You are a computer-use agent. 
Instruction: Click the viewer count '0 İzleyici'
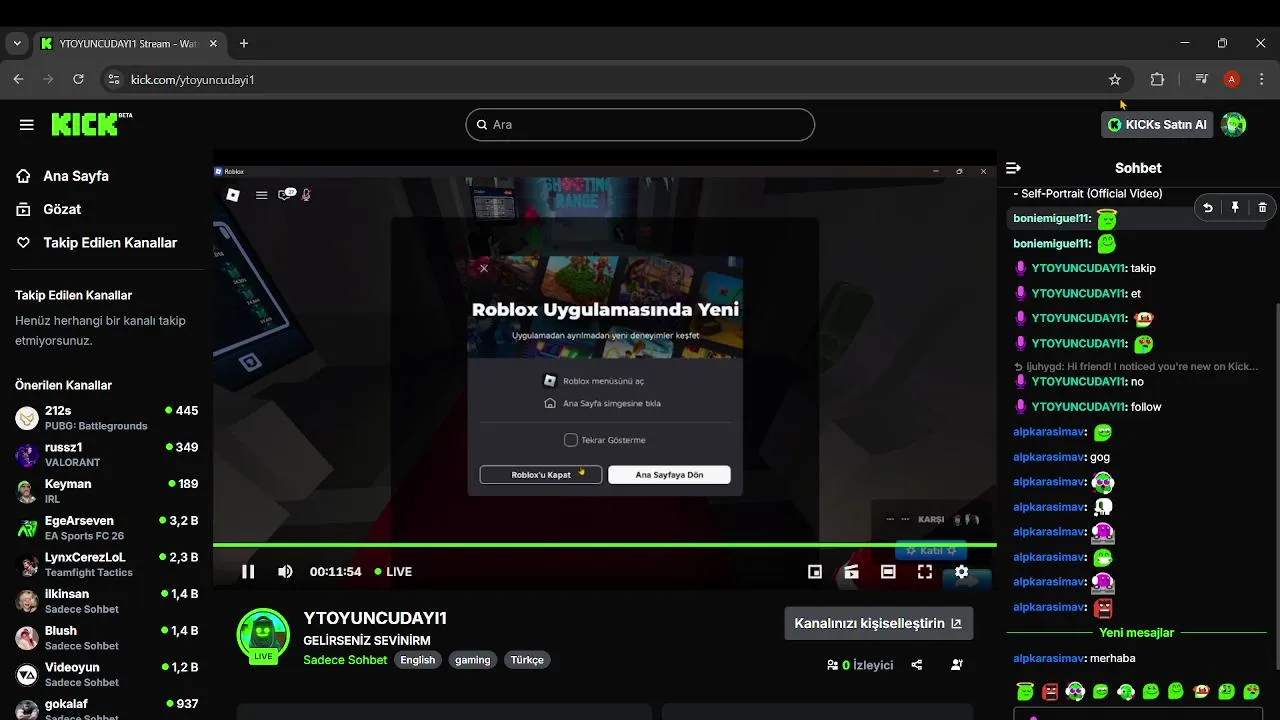pyautogui.click(x=860, y=665)
